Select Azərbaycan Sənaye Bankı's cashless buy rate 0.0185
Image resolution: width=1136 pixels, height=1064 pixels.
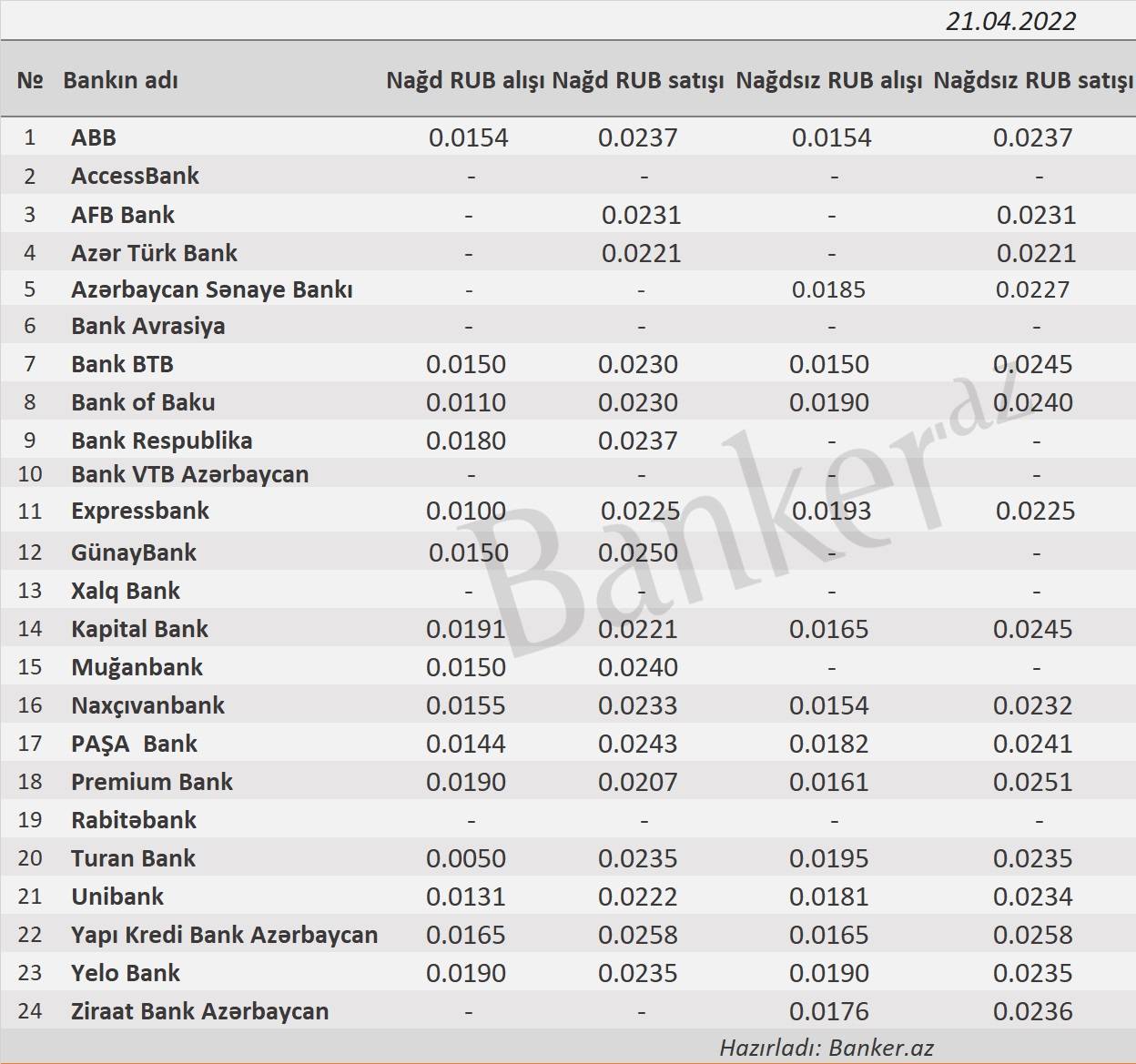pyautogui.click(x=828, y=289)
